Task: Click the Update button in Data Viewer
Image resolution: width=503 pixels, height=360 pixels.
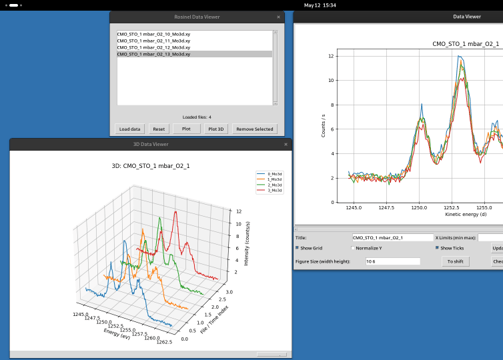Action: point(498,248)
